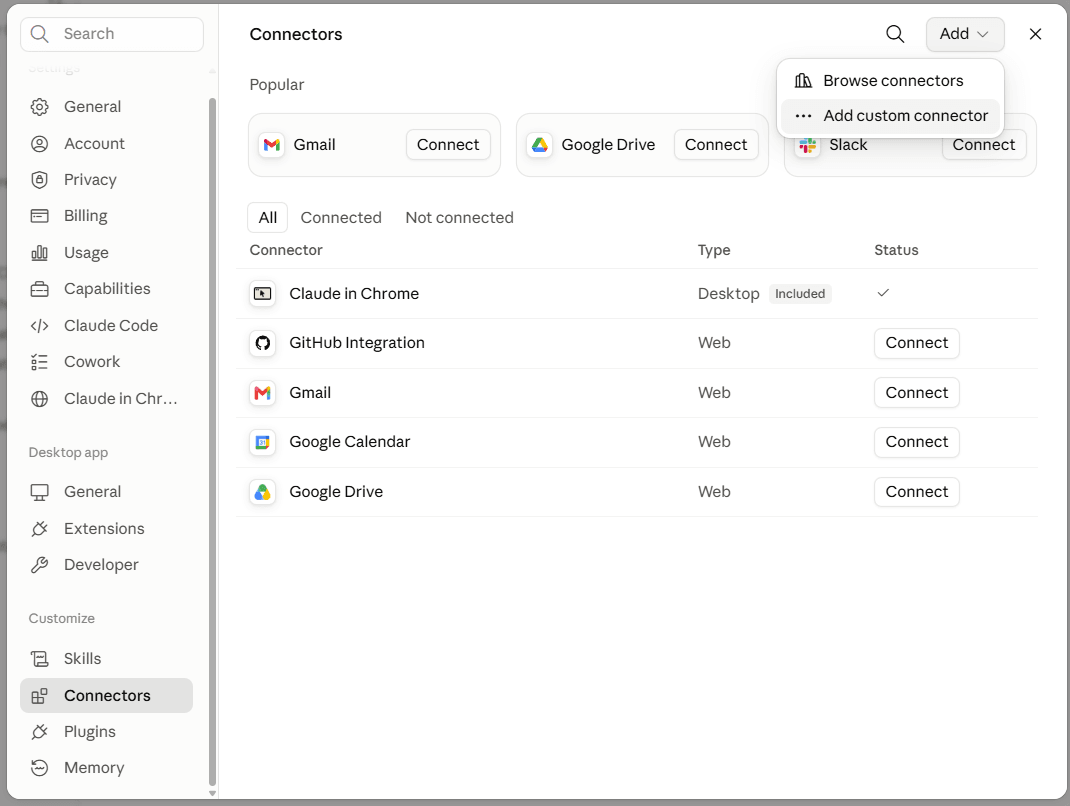Connect Gmail in the connector table
The height and width of the screenshot is (806, 1070).
916,393
